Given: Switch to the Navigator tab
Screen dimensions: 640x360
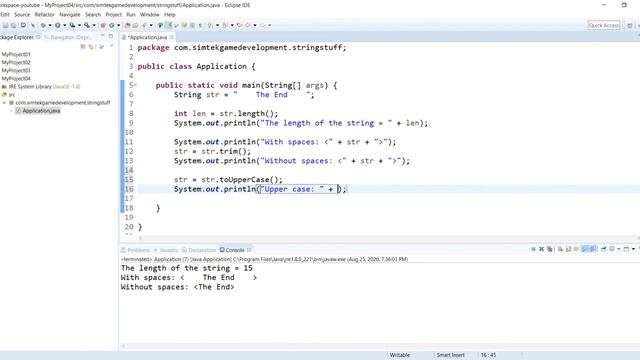Looking at the screenshot, I should coord(68,37).
